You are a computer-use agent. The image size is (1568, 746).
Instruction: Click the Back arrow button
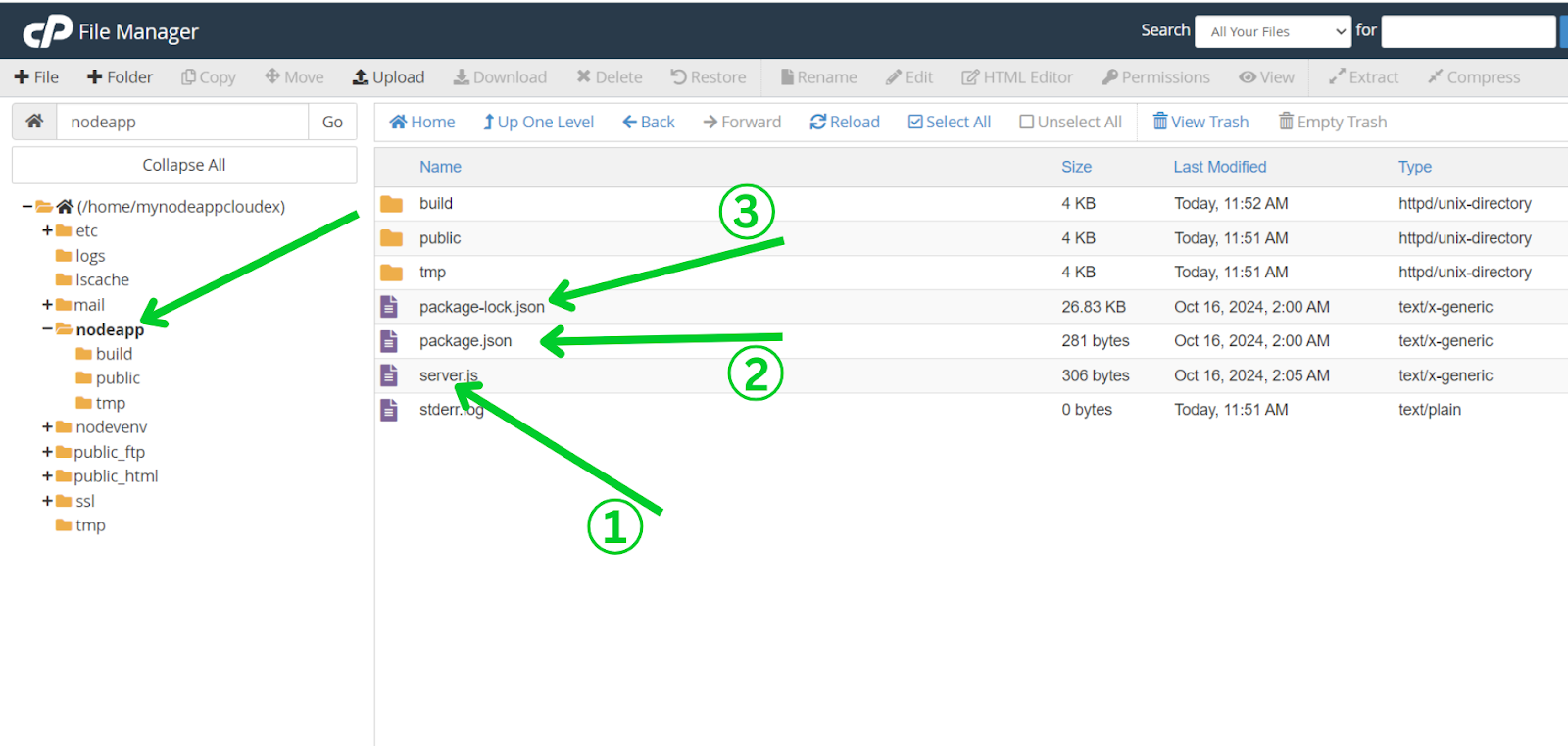pos(648,122)
